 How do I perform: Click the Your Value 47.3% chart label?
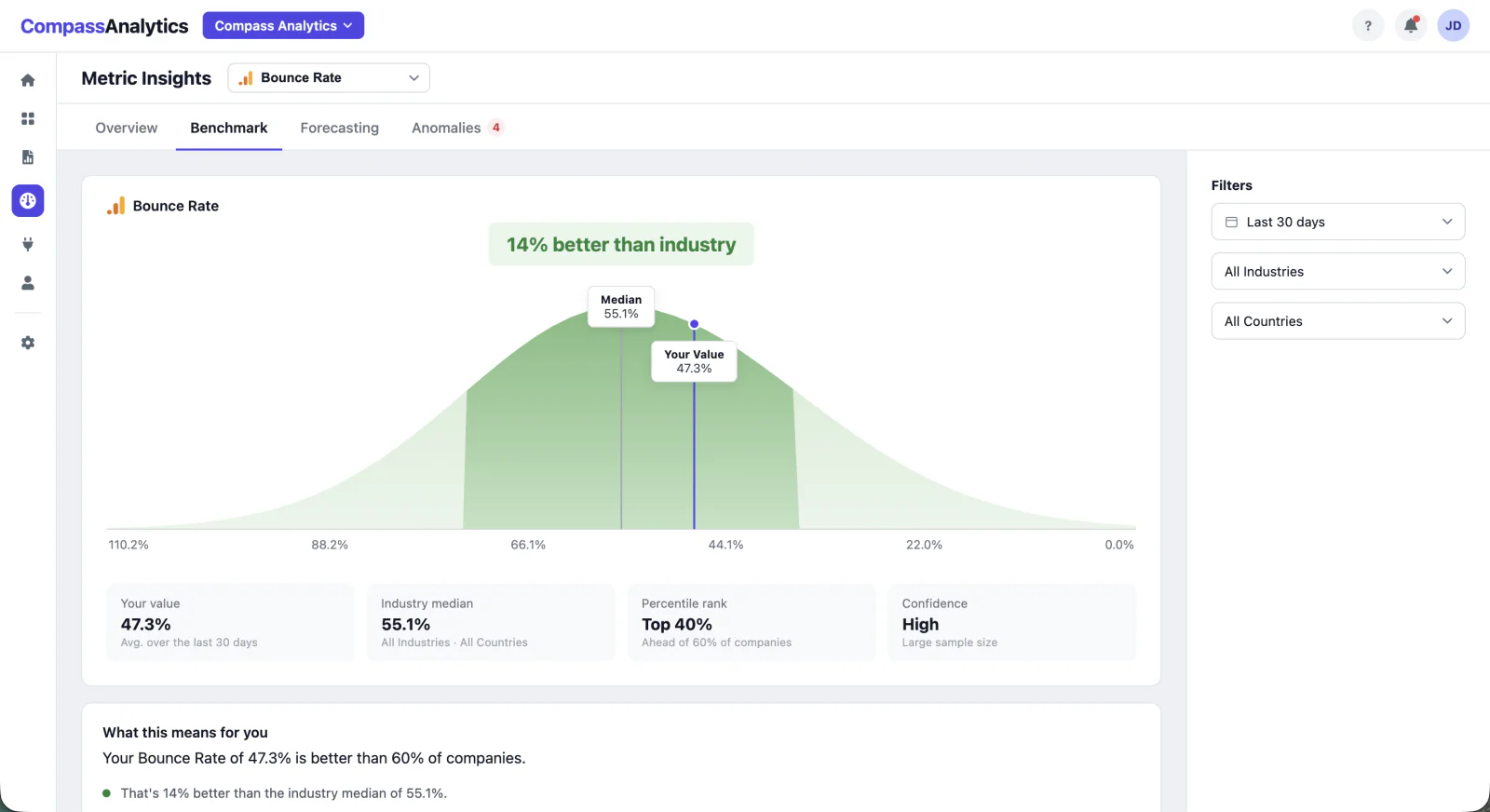coord(694,361)
